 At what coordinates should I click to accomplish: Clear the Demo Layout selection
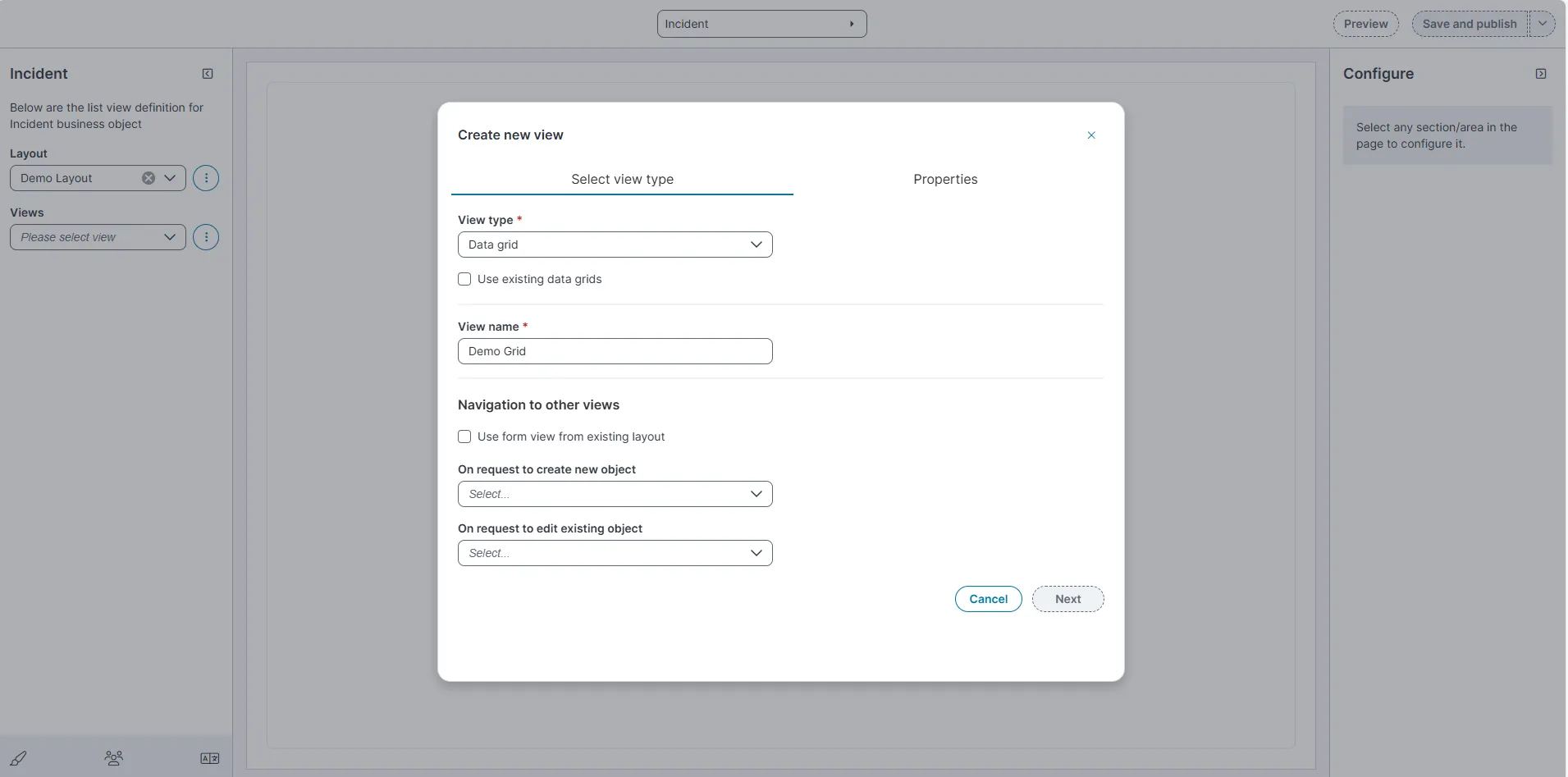click(x=149, y=178)
